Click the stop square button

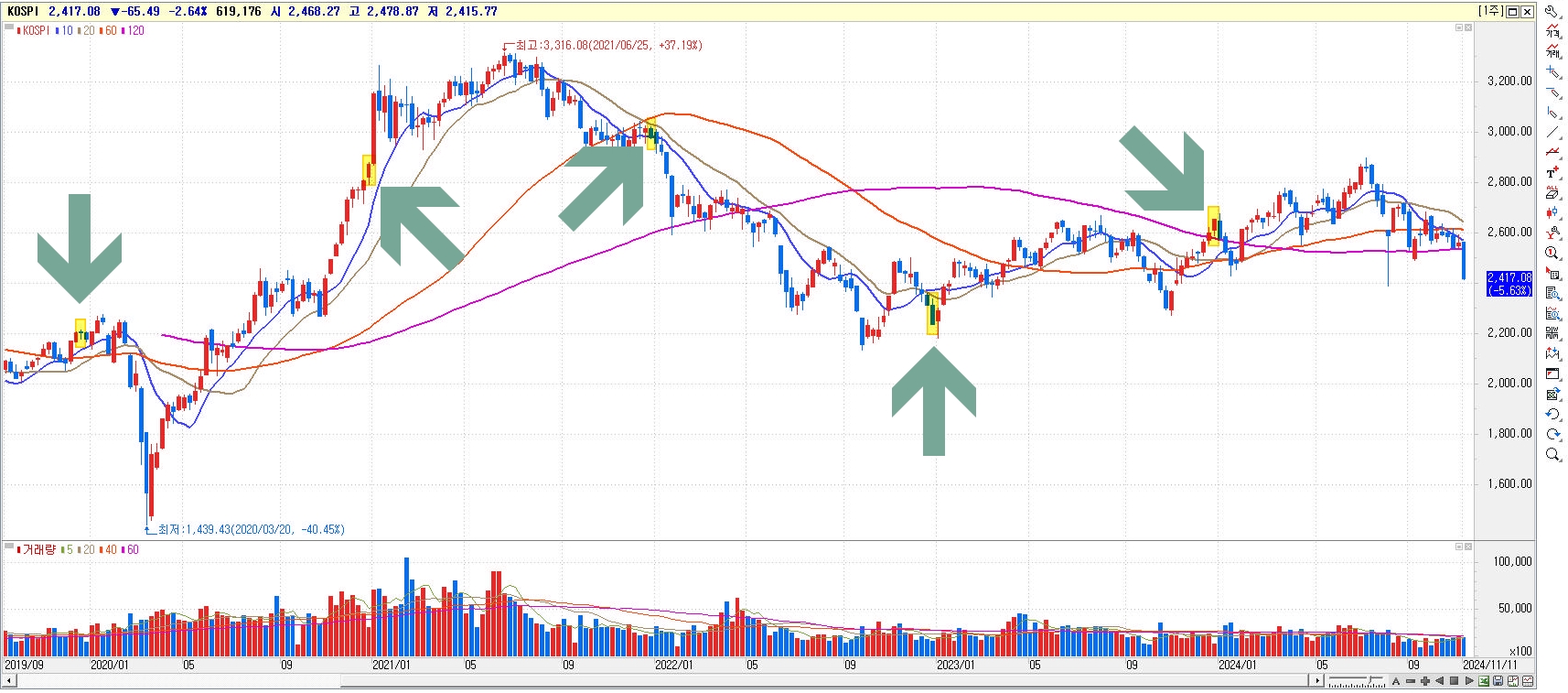click(x=1454, y=681)
